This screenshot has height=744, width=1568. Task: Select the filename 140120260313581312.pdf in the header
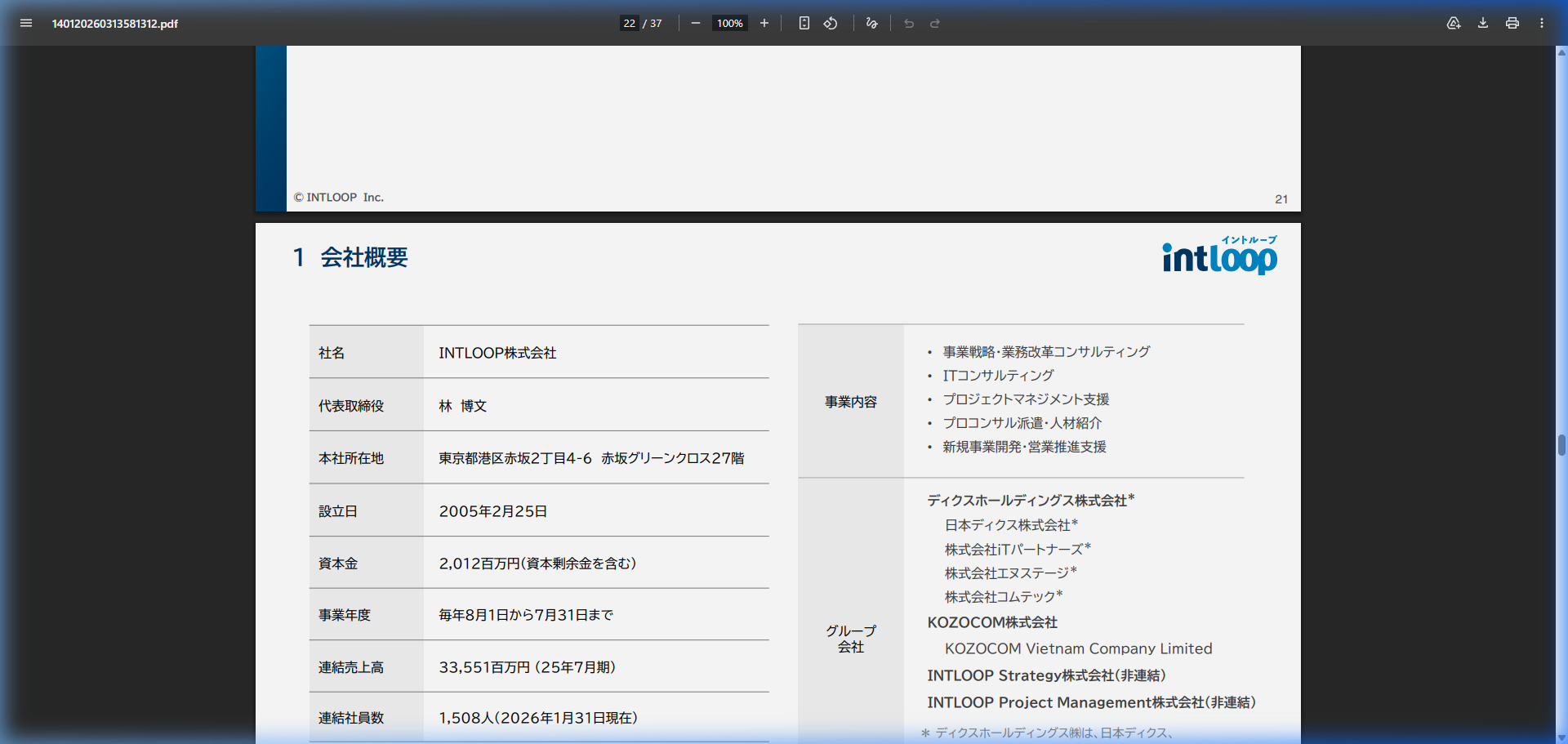(x=114, y=24)
